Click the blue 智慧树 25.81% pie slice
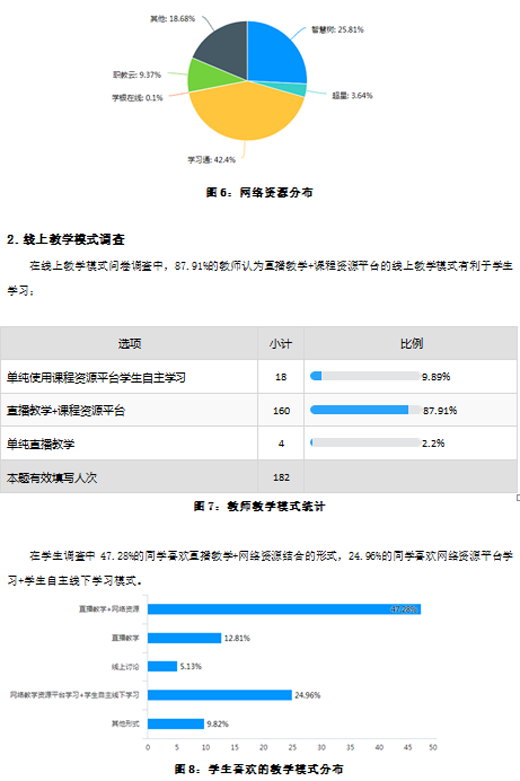 (x=273, y=55)
